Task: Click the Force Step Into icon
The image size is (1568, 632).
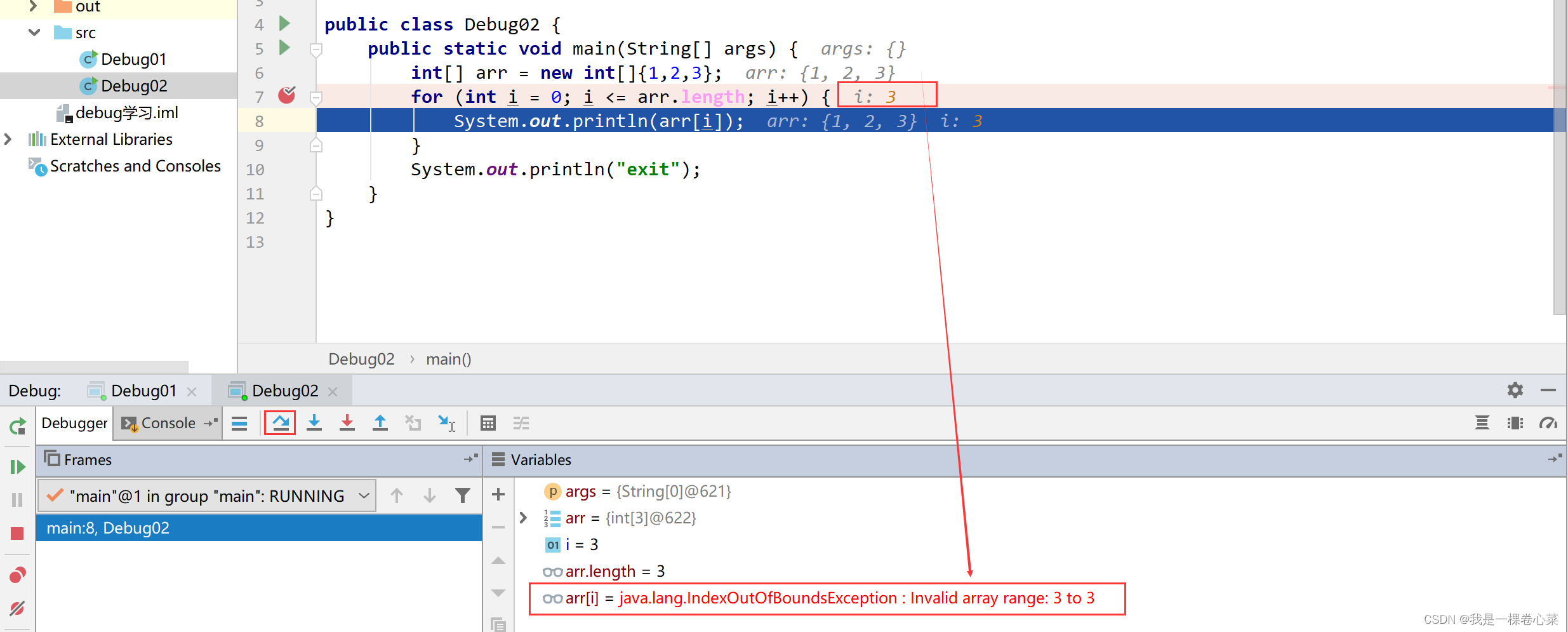Action: (x=347, y=423)
